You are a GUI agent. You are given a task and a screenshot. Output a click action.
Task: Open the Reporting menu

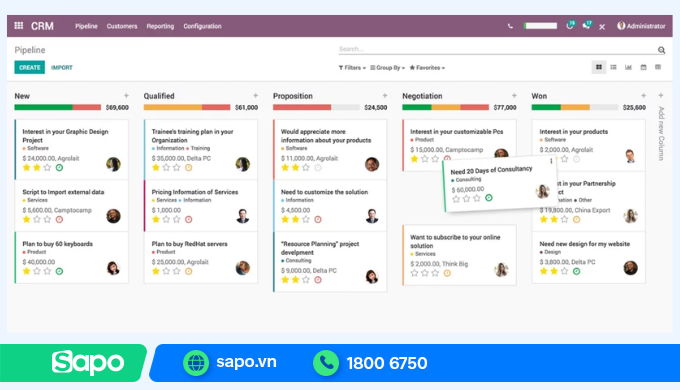160,26
